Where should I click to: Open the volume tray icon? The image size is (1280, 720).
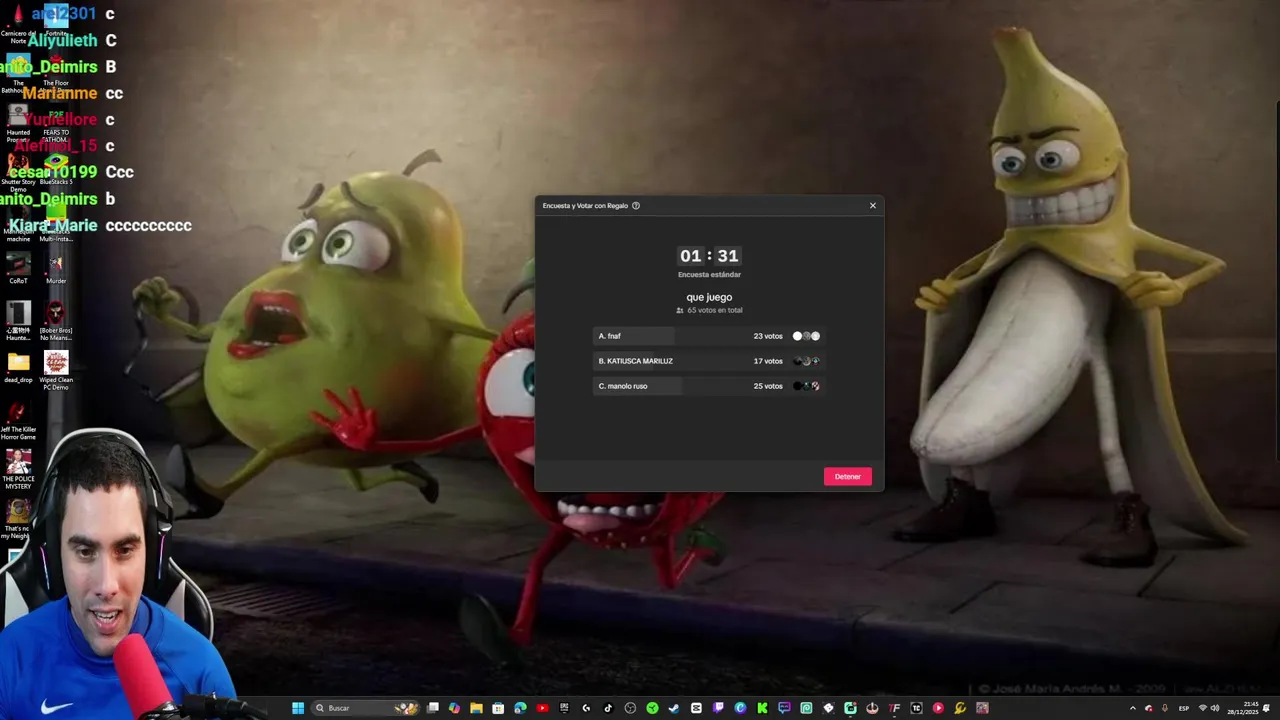[1216, 708]
